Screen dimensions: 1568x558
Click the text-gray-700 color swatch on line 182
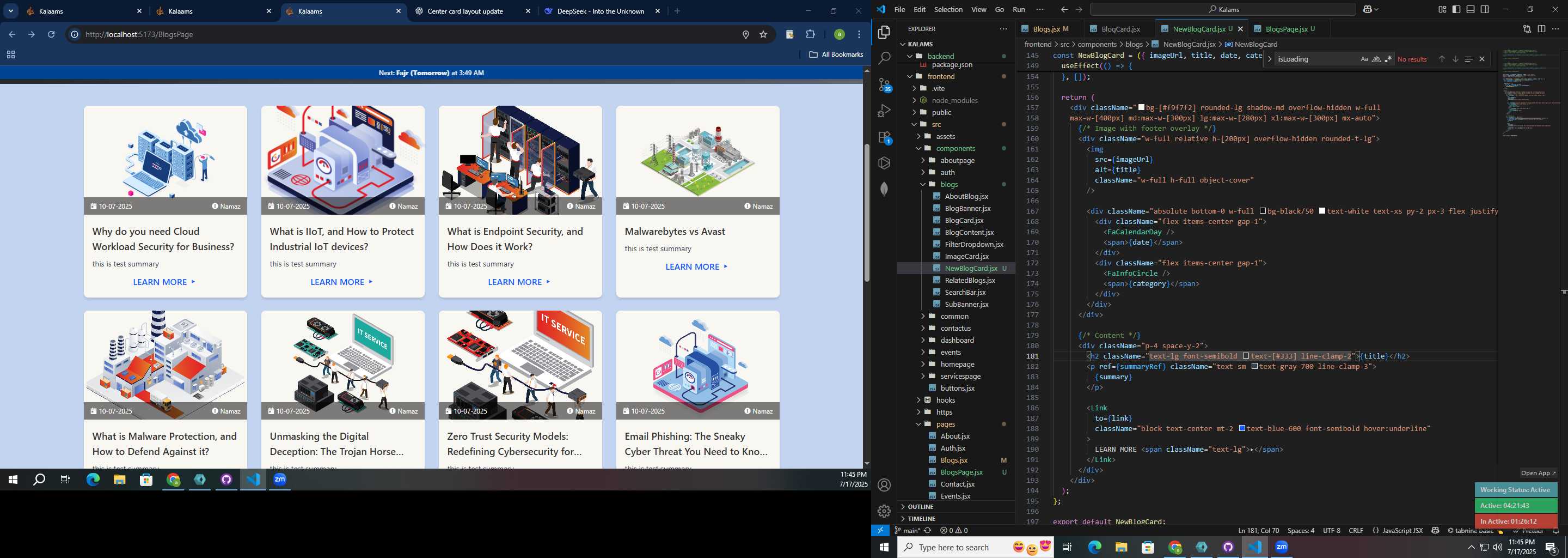tap(1254, 366)
